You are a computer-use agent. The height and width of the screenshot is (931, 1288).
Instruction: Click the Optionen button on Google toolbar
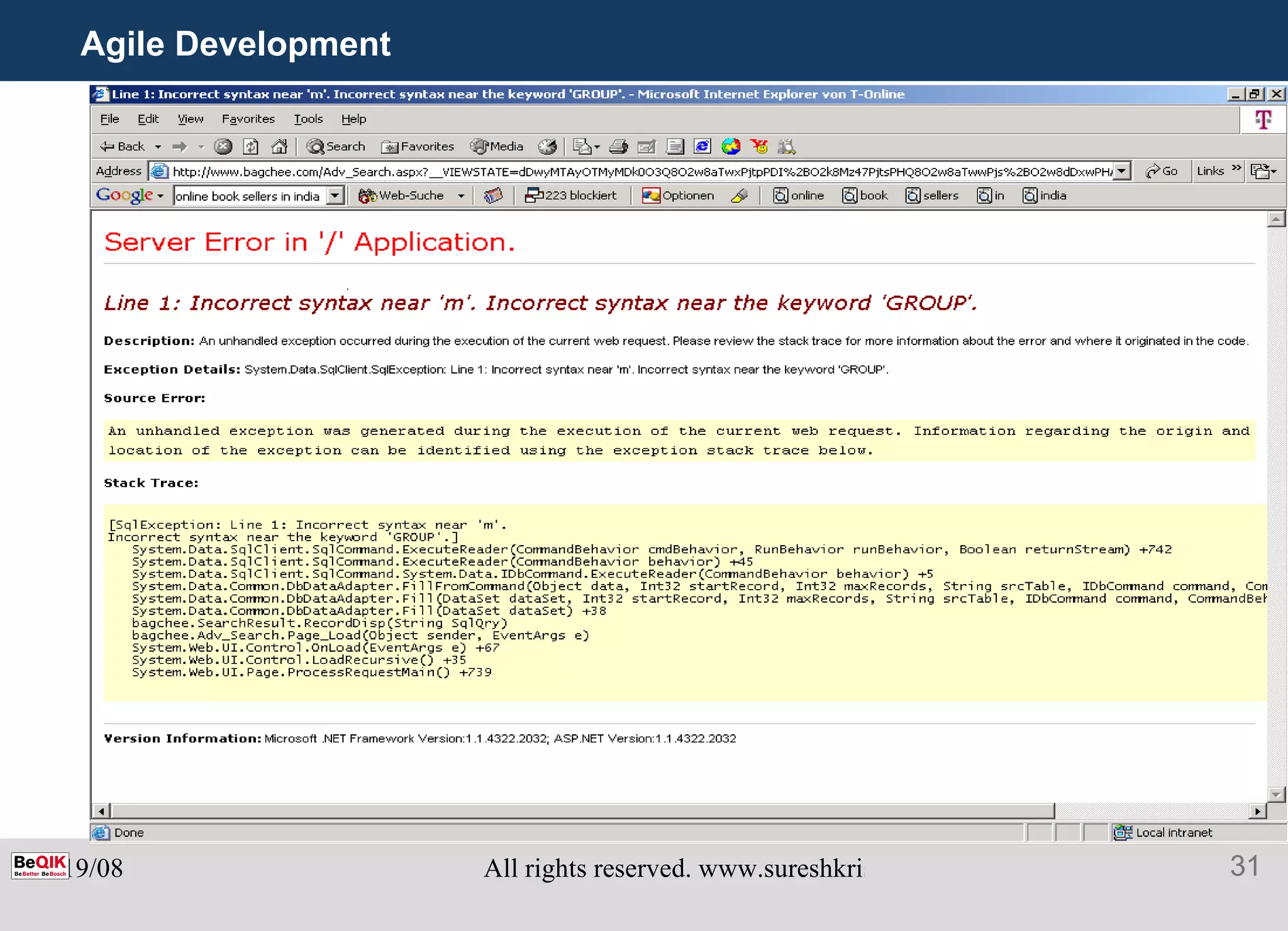(x=678, y=196)
